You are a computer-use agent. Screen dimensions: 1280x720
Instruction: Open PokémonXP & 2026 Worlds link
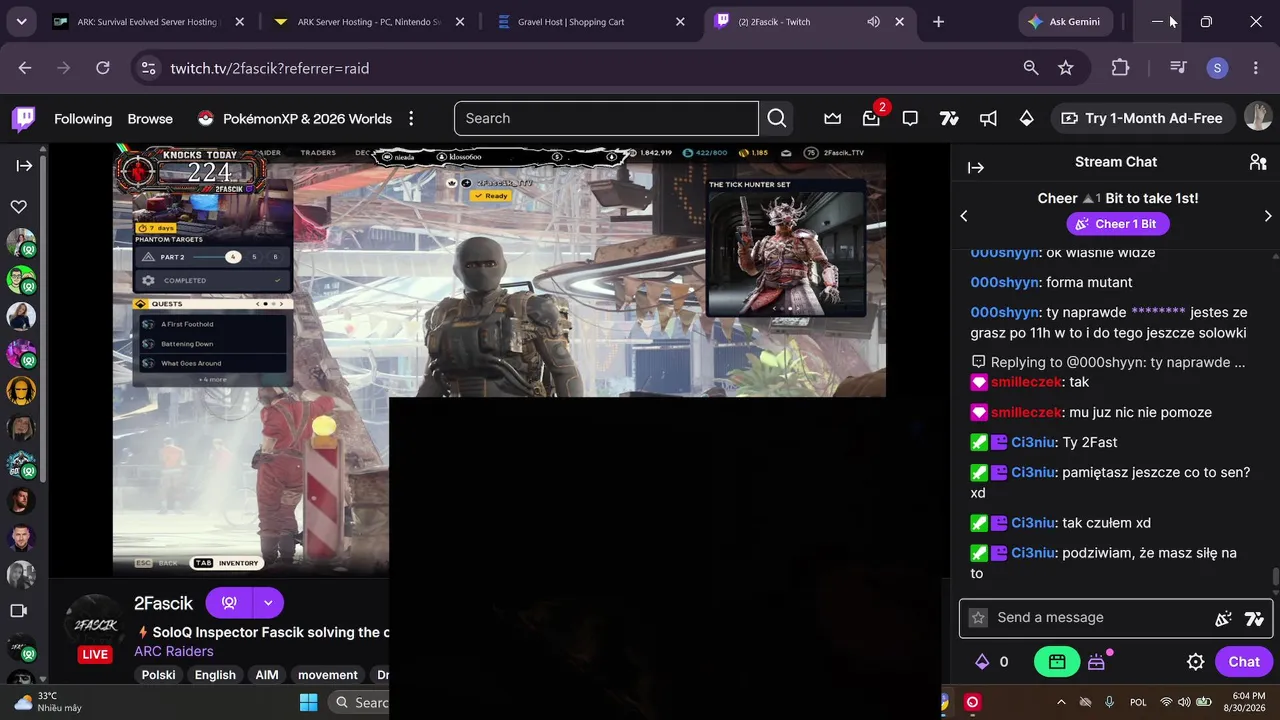tap(295, 118)
